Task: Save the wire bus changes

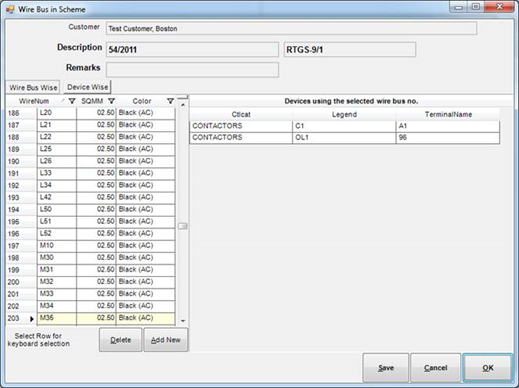Action: [386, 368]
